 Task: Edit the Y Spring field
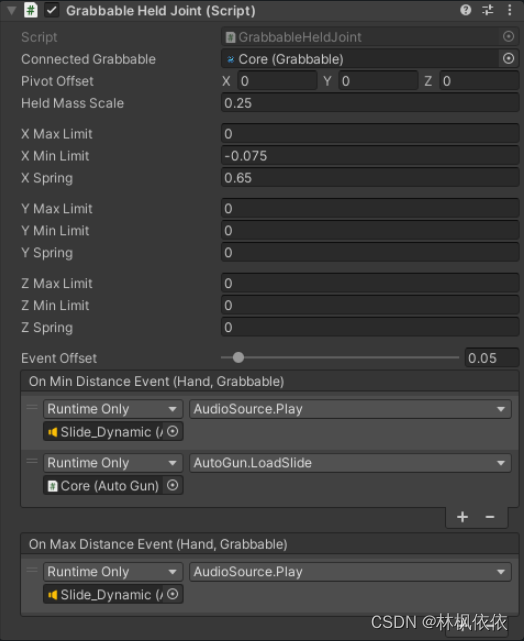pyautogui.click(x=370, y=253)
